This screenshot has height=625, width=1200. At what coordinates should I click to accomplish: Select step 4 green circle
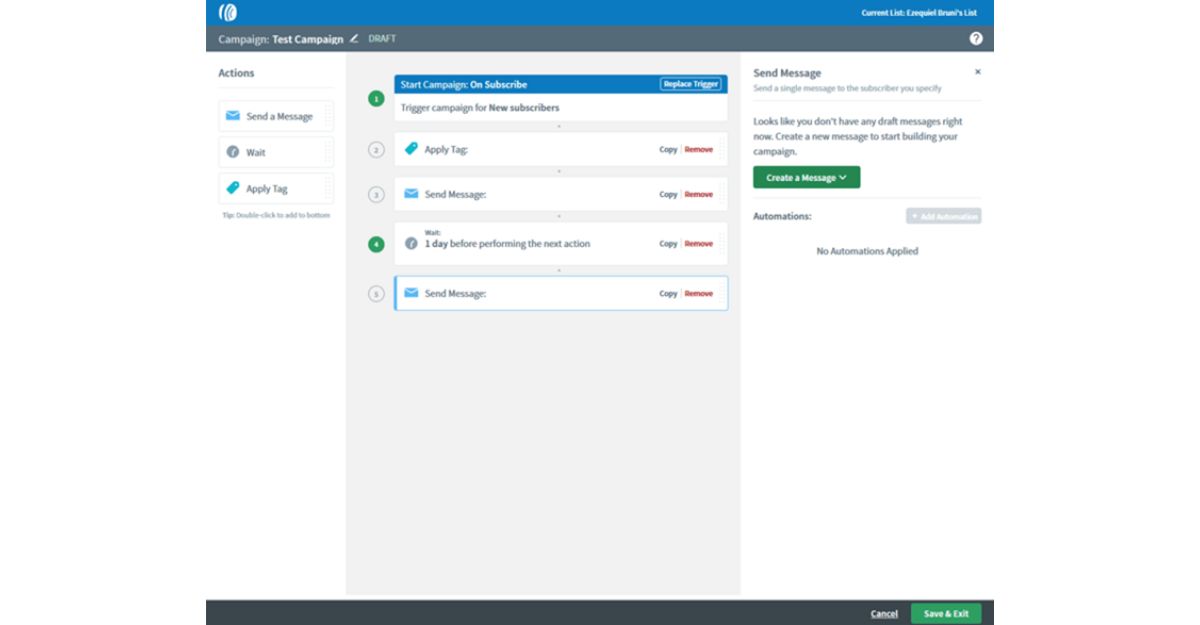click(376, 244)
